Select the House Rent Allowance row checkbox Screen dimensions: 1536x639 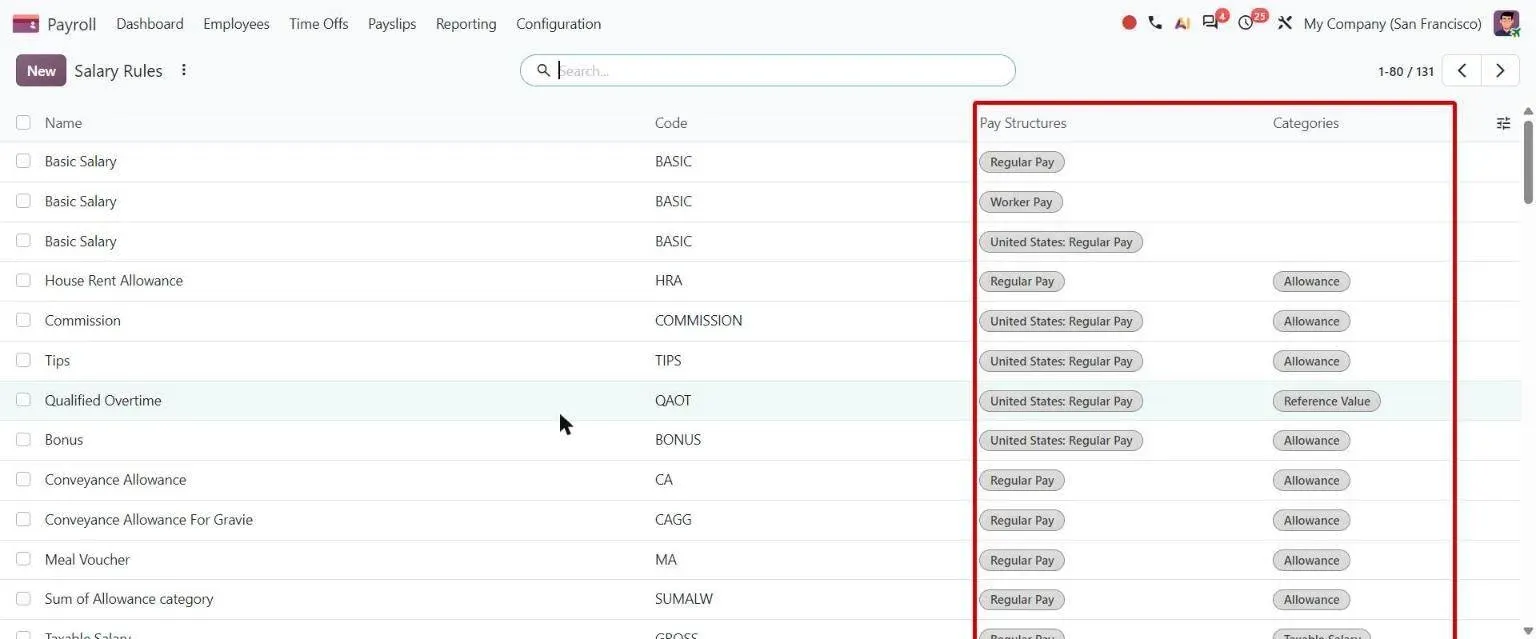click(23, 280)
